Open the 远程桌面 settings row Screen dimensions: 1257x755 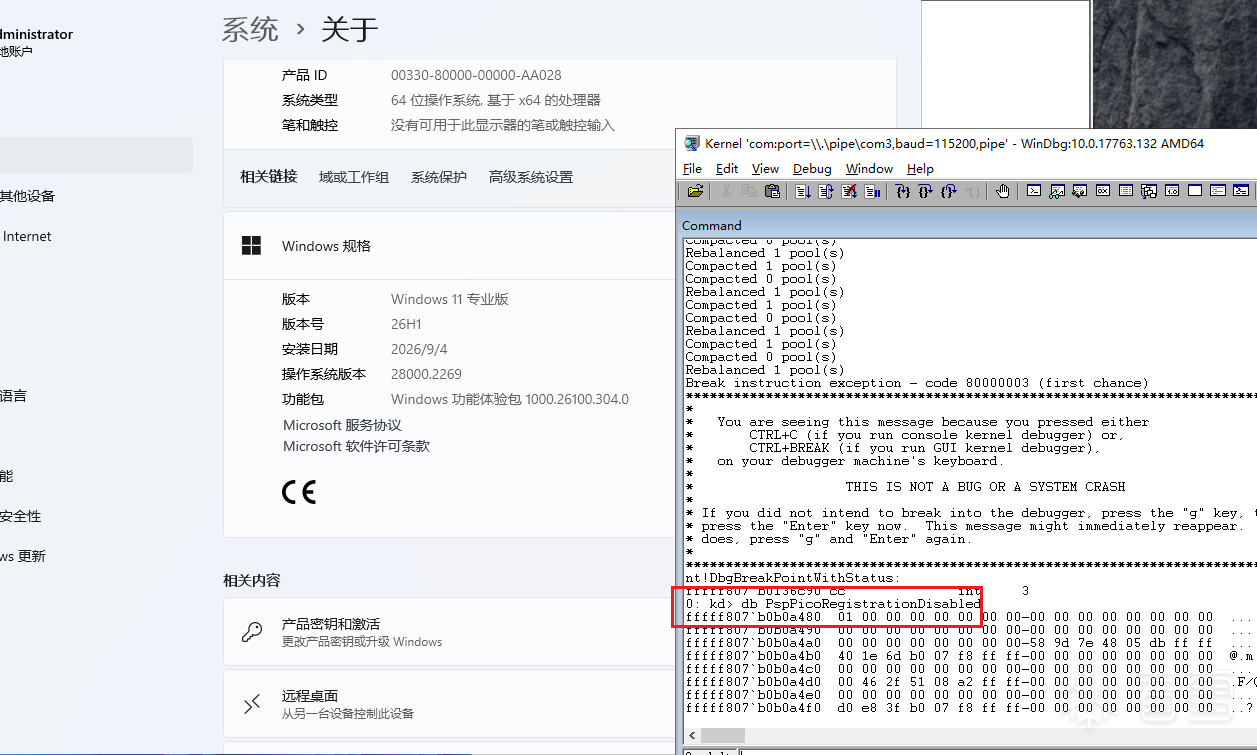point(450,704)
